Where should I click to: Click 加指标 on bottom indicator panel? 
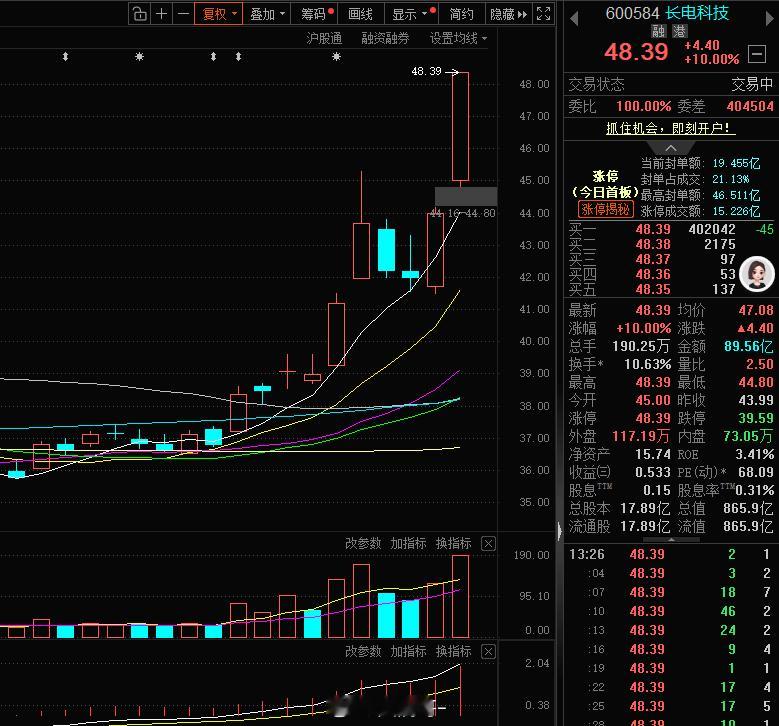[x=408, y=651]
